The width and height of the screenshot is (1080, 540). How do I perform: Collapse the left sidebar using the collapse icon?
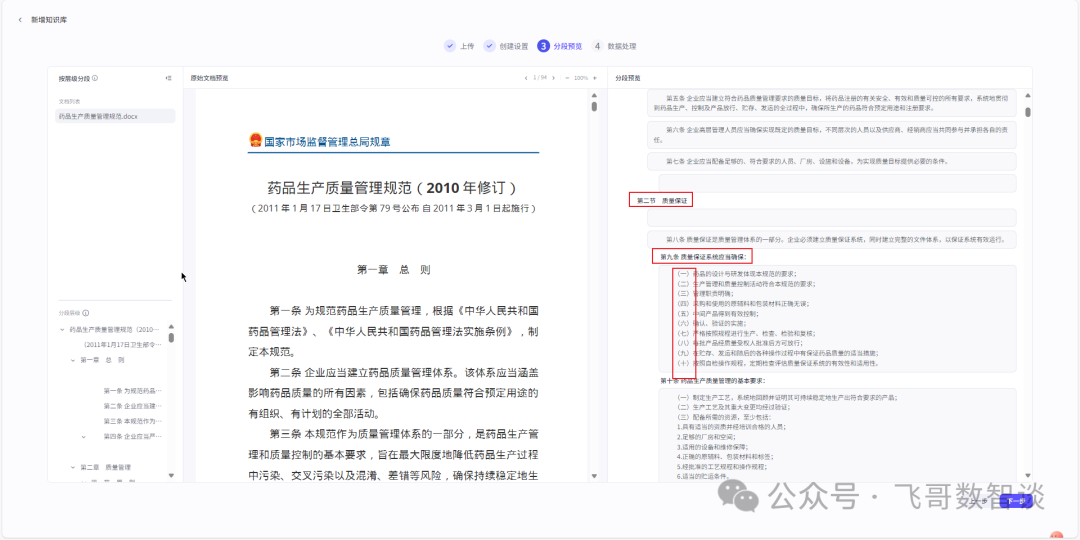169,78
